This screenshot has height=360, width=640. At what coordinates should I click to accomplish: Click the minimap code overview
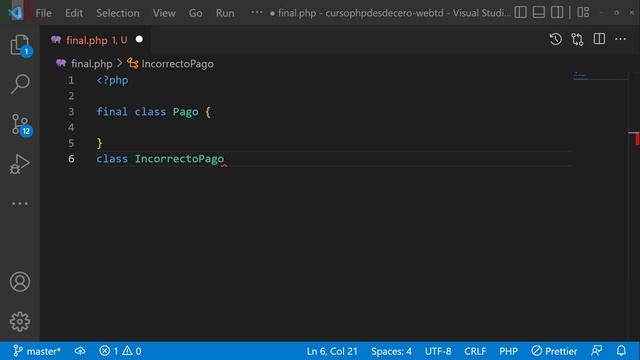tap(600, 76)
